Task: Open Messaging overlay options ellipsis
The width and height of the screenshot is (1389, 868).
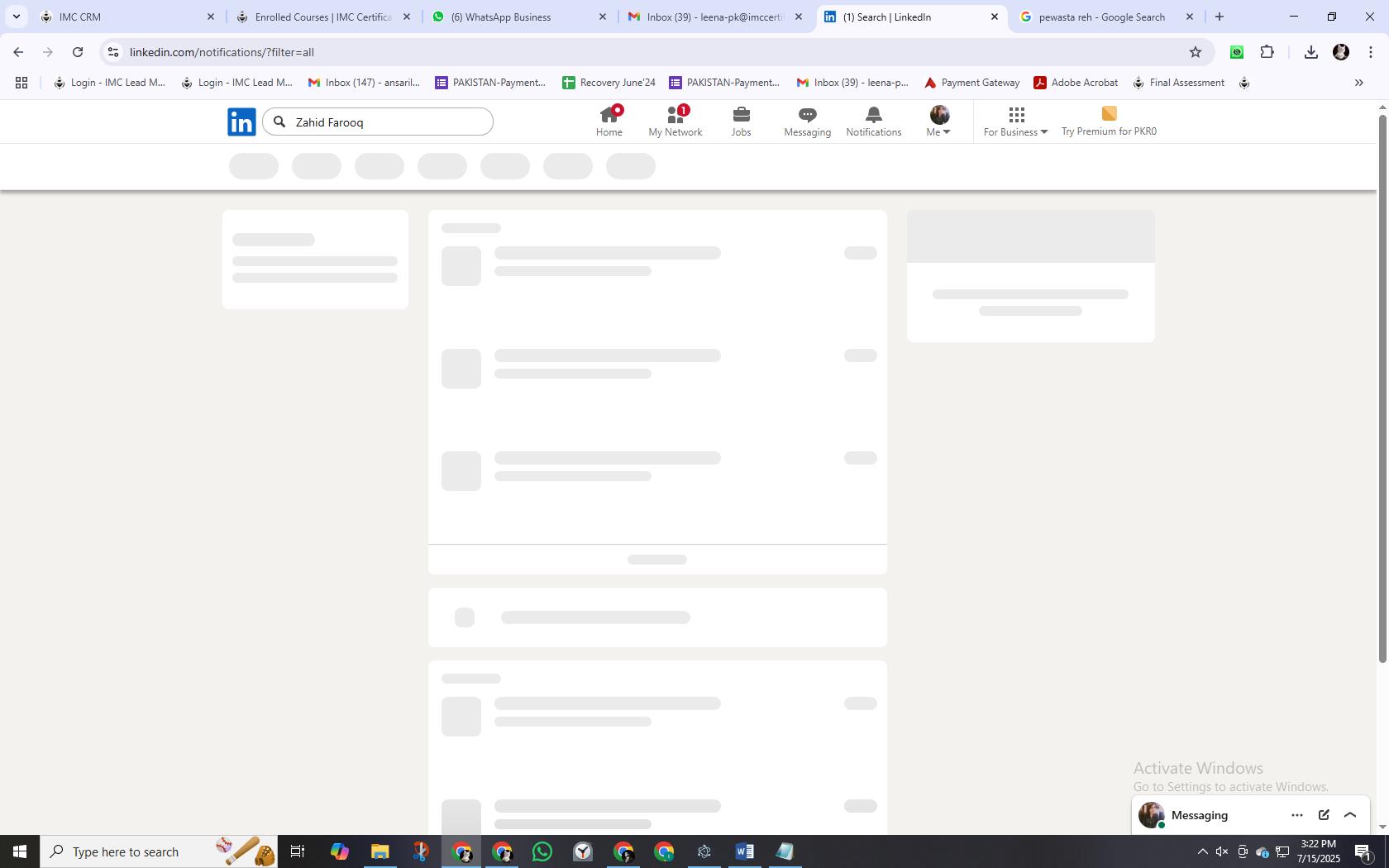Action: [1297, 815]
